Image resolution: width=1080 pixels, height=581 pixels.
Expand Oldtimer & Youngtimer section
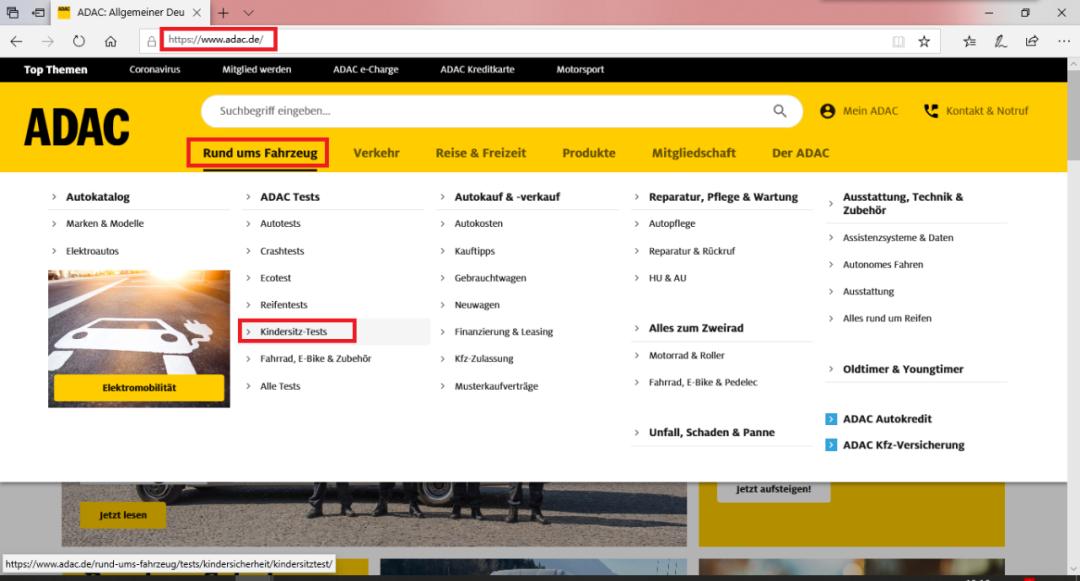point(831,369)
